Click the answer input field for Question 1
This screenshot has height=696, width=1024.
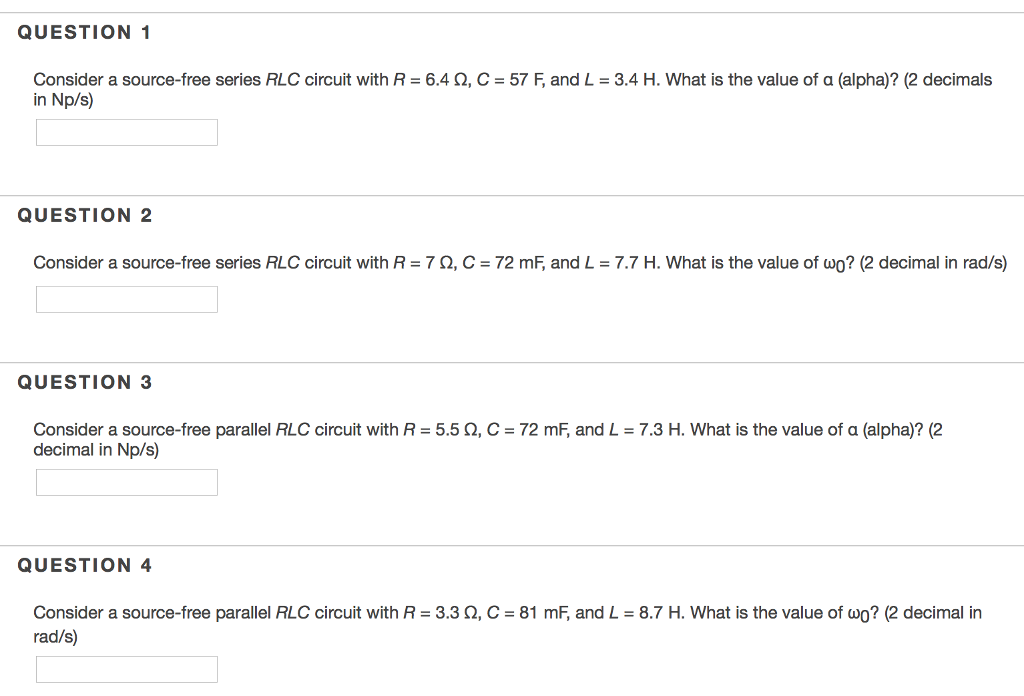pos(126,132)
